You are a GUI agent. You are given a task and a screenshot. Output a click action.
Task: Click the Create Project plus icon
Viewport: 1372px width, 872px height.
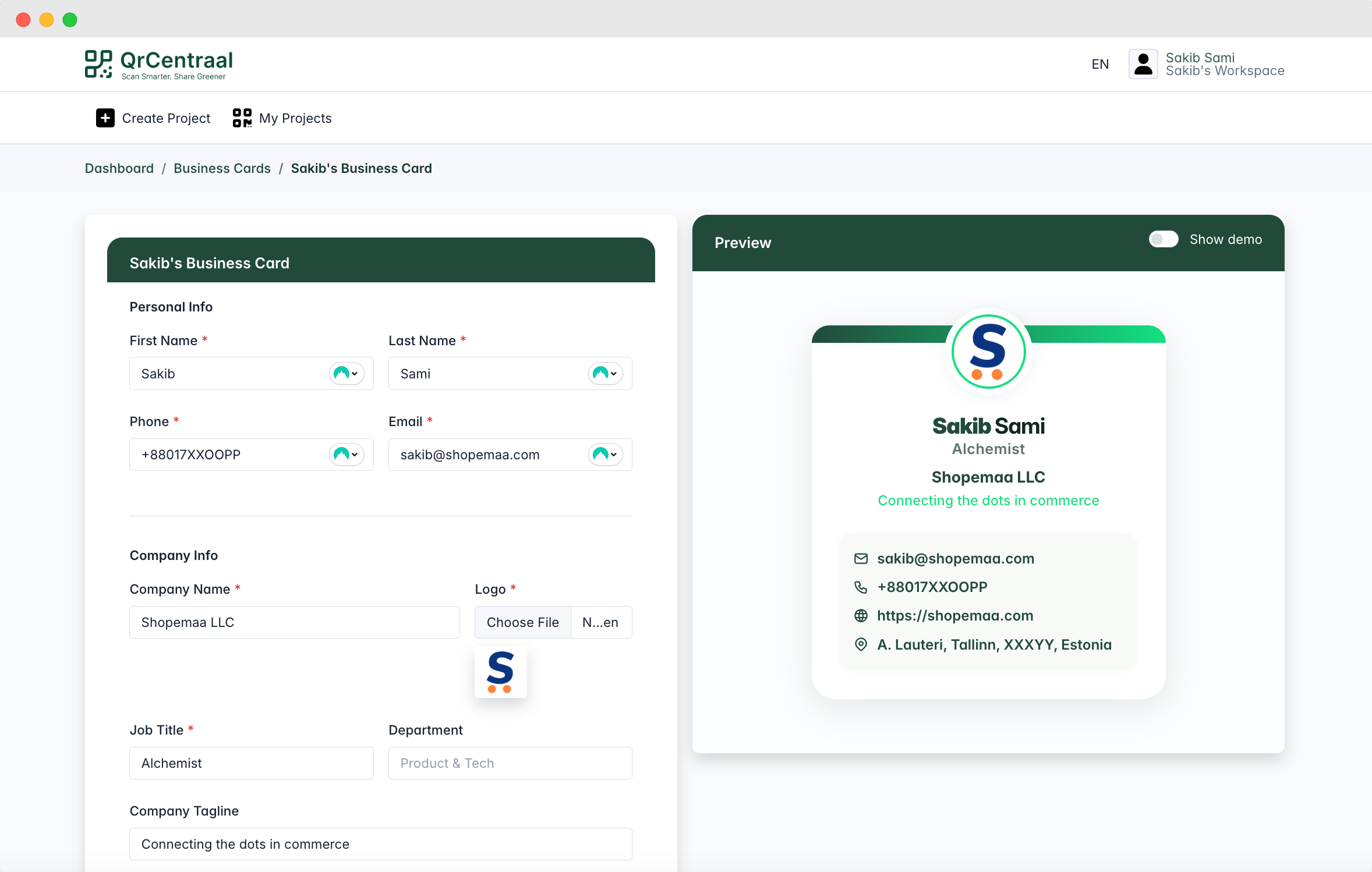(105, 118)
